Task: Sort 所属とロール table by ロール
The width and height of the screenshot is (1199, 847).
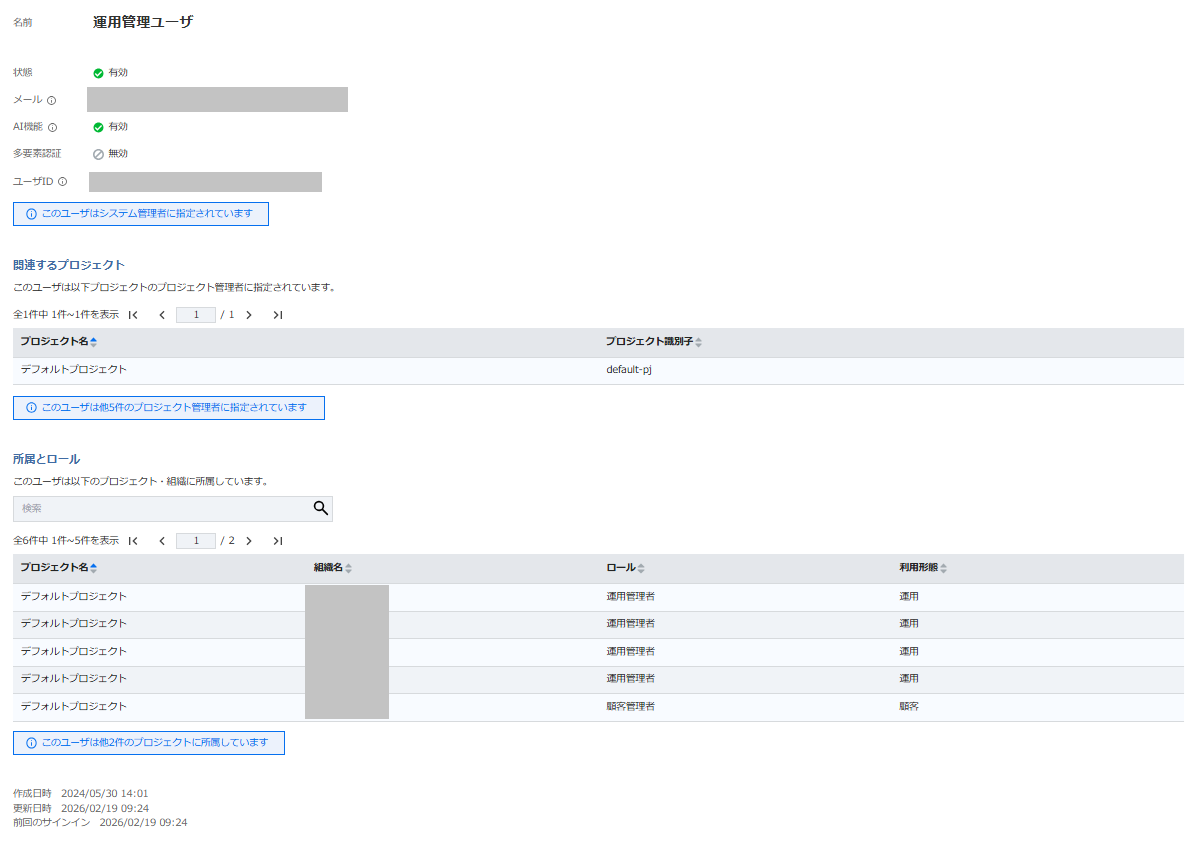Action: (x=641, y=568)
